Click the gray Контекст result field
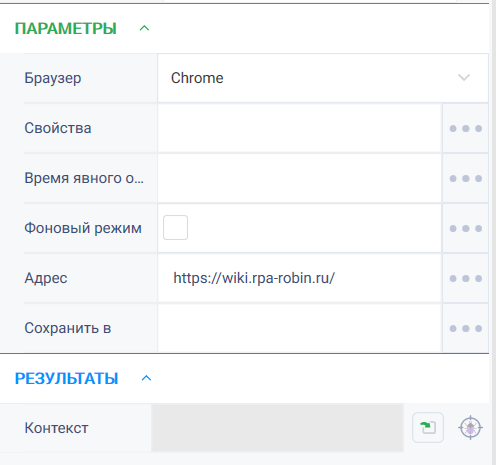Screen dimensions: 496x465 pyautogui.click(x=277, y=428)
